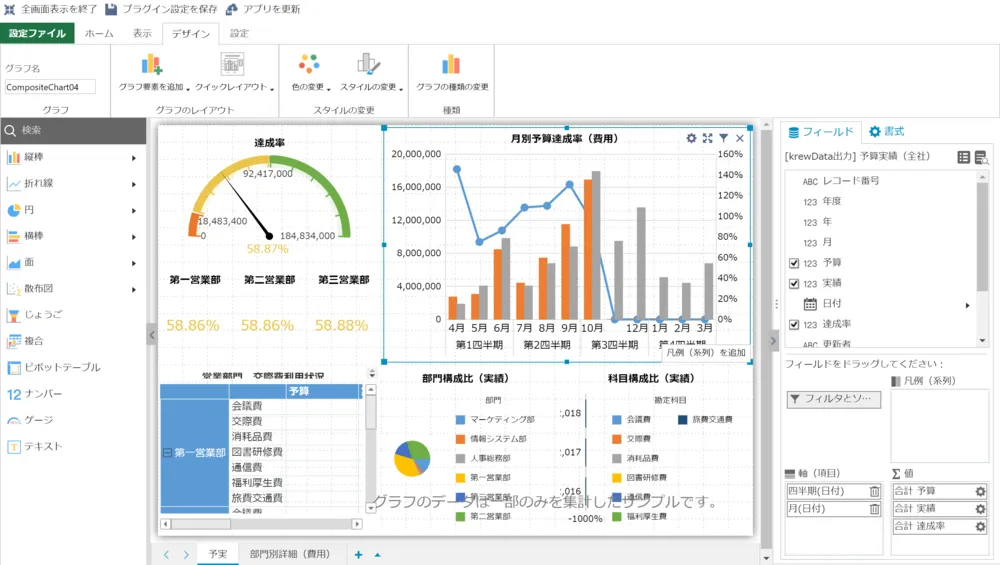This screenshot has height=565, width=1000.
Task: Collapse left chart palette panel
Action: (x=151, y=334)
